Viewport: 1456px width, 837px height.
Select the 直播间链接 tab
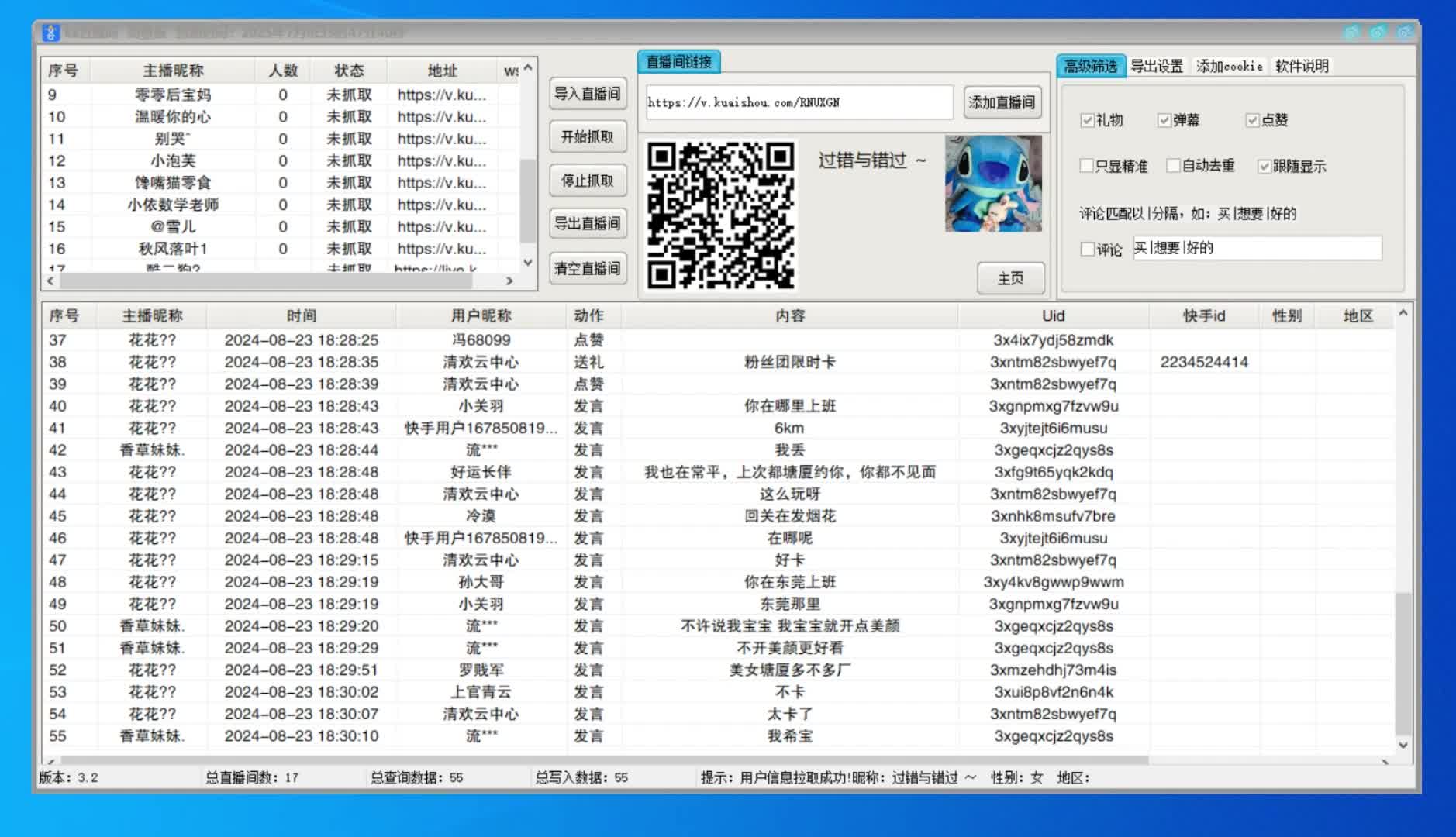click(x=679, y=62)
